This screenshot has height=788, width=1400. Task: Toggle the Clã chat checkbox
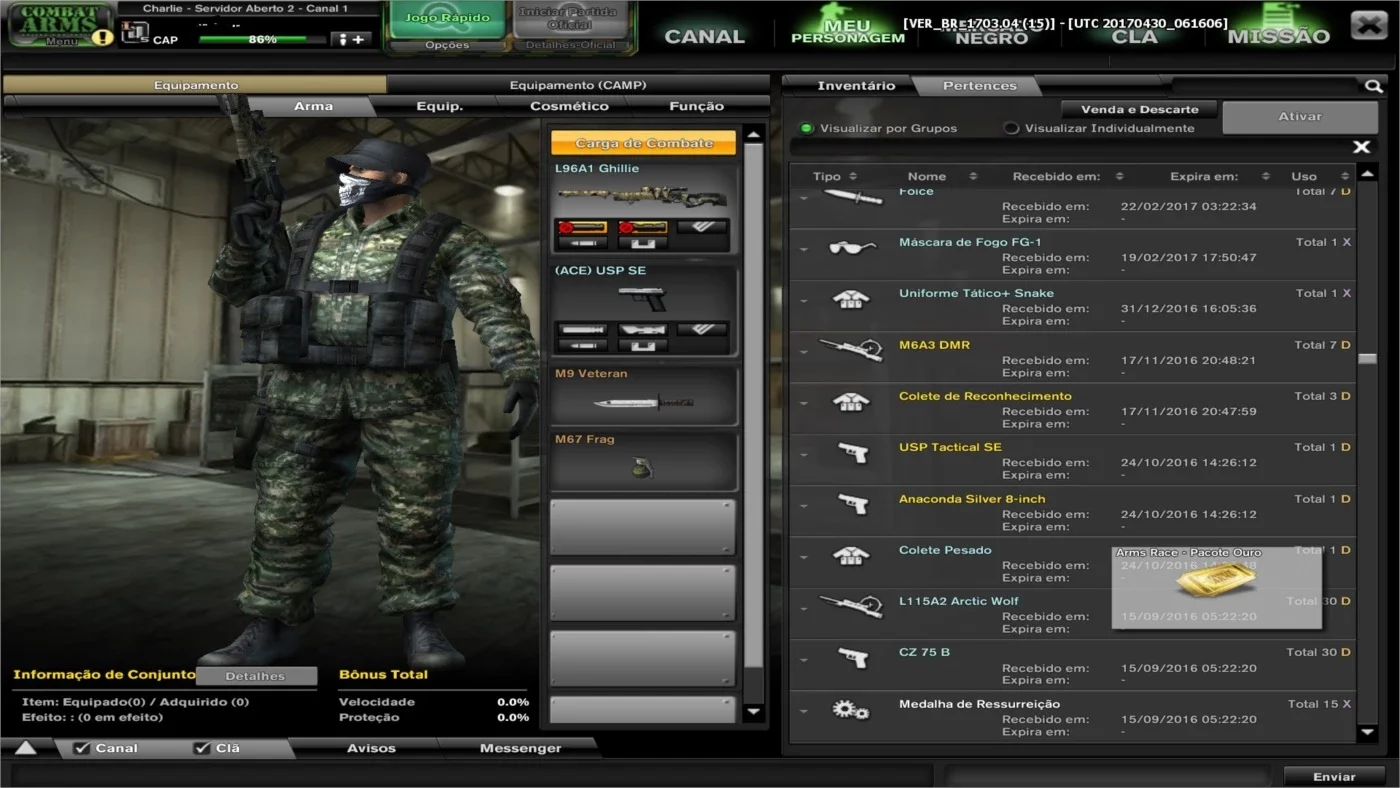tap(201, 748)
